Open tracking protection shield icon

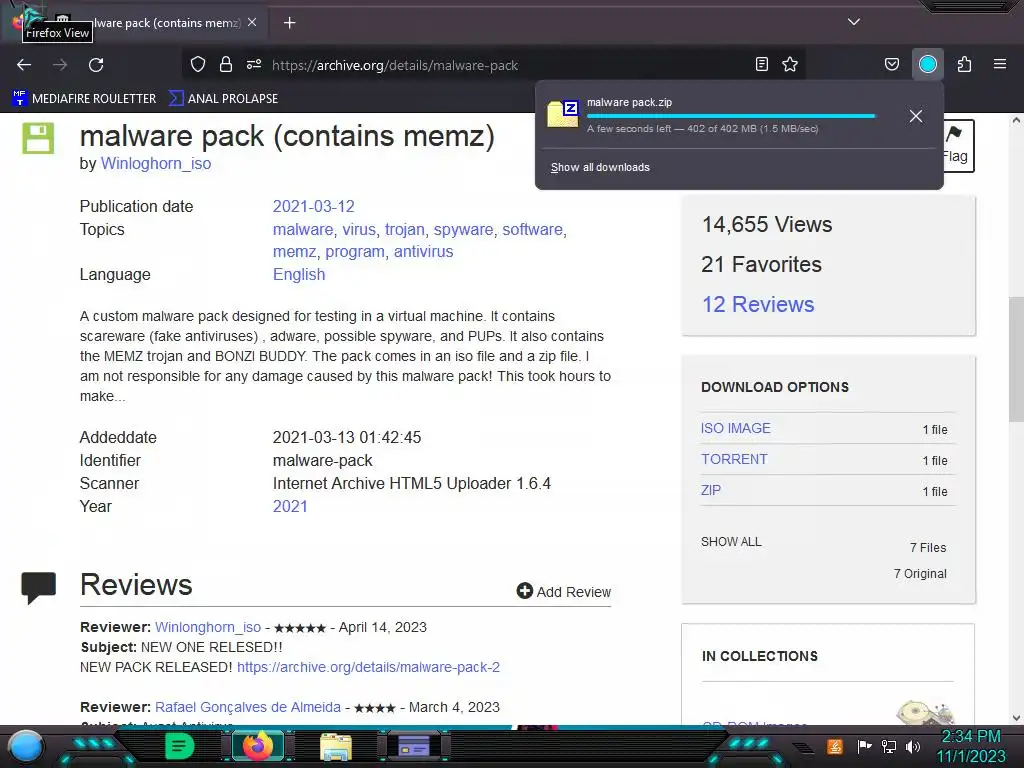198,64
